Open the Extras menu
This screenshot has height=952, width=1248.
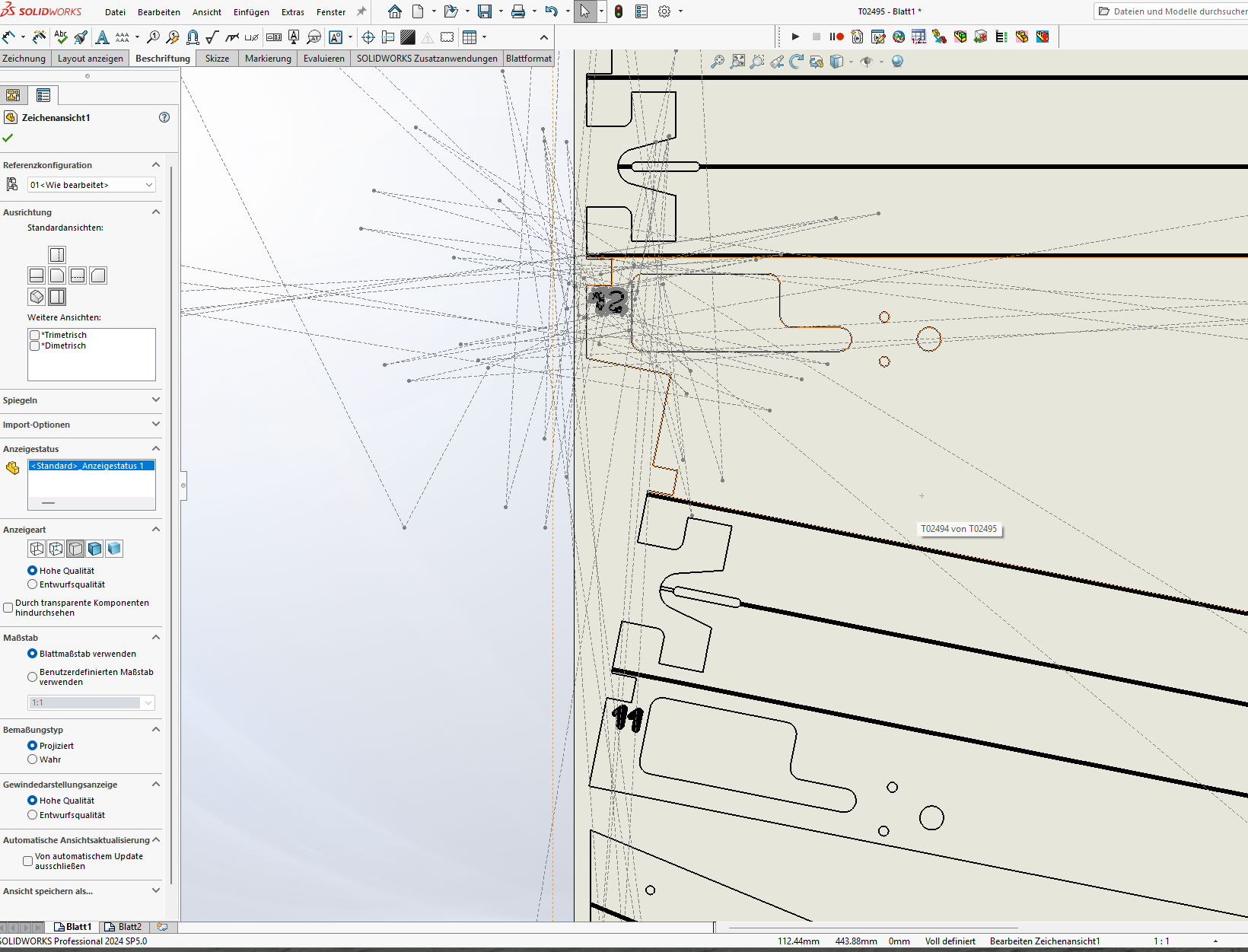click(x=293, y=12)
